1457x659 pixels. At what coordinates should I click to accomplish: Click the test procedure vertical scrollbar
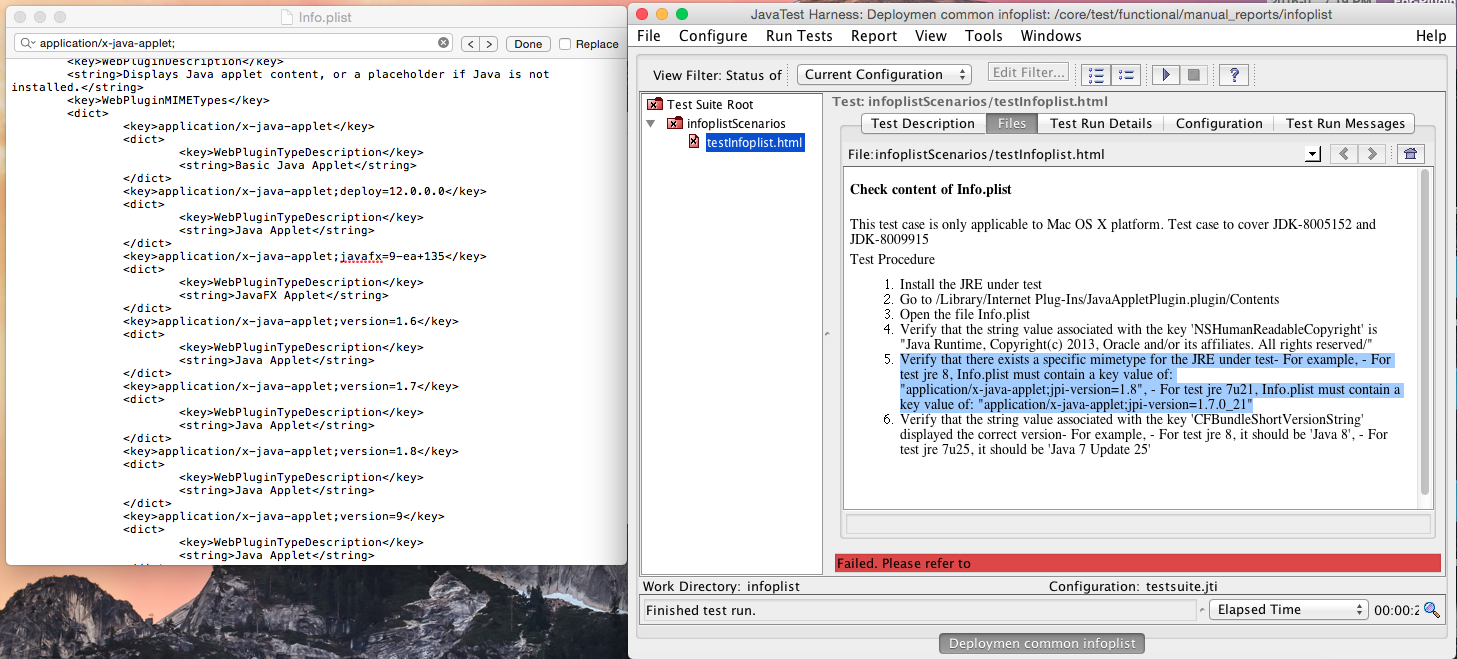1425,330
